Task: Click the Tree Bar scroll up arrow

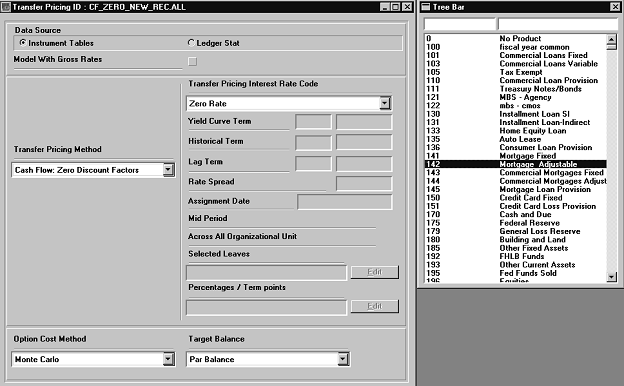Action: pos(612,39)
